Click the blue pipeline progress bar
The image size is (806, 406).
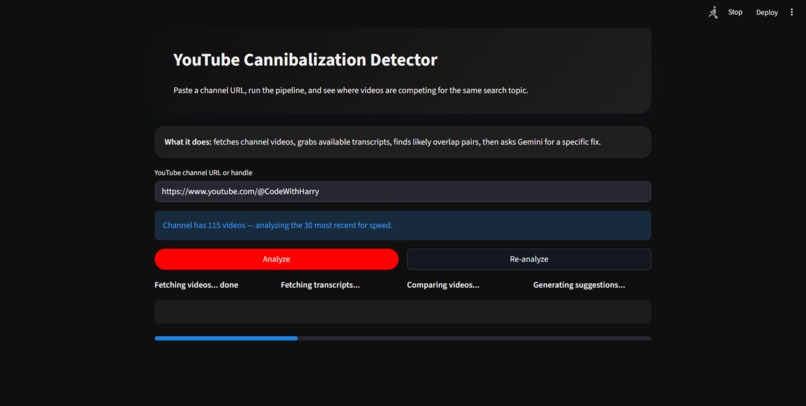[x=402, y=338]
